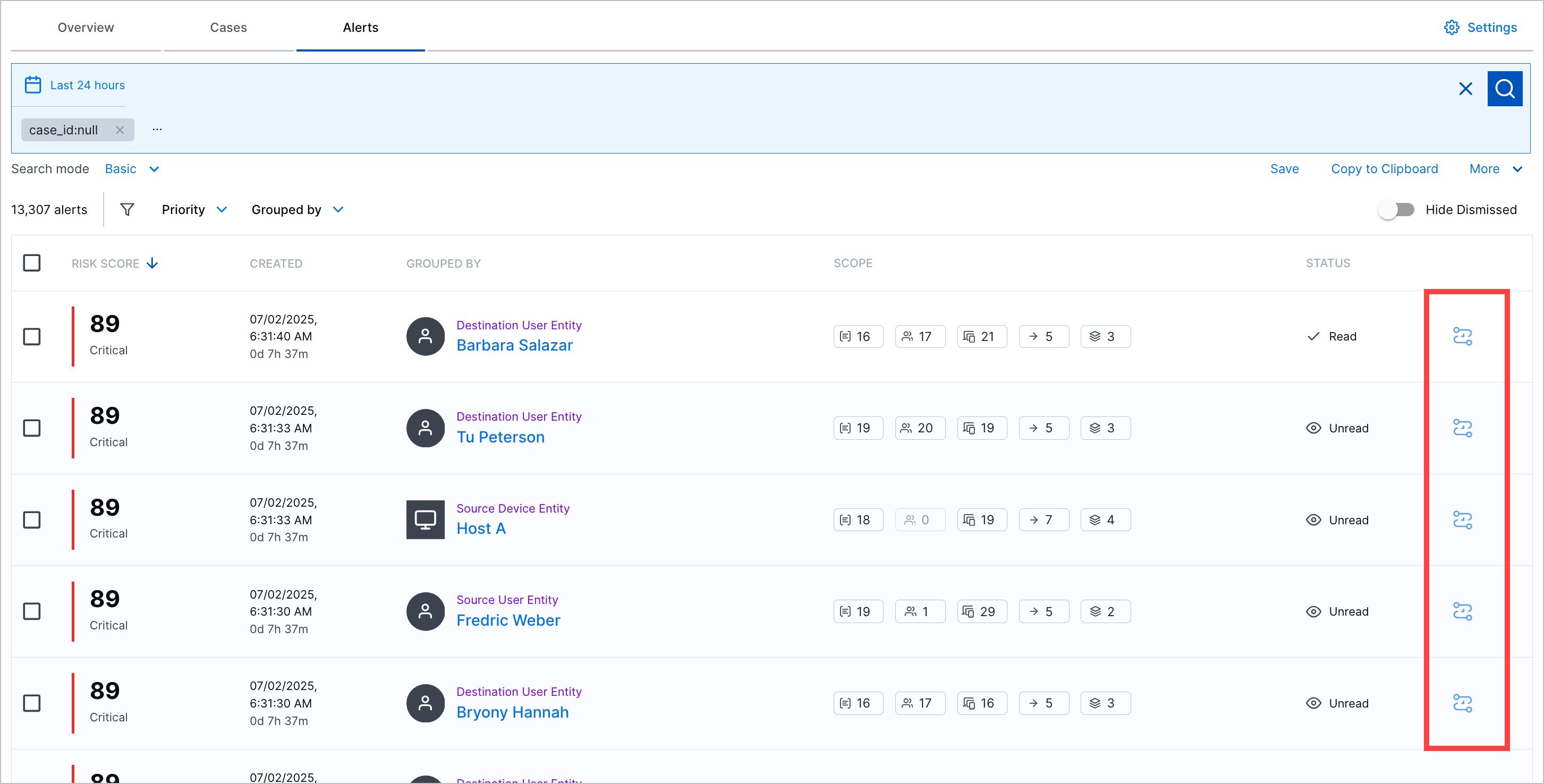
Task: Click the 20 users badge in Tu Peterson row
Action: (x=920, y=428)
